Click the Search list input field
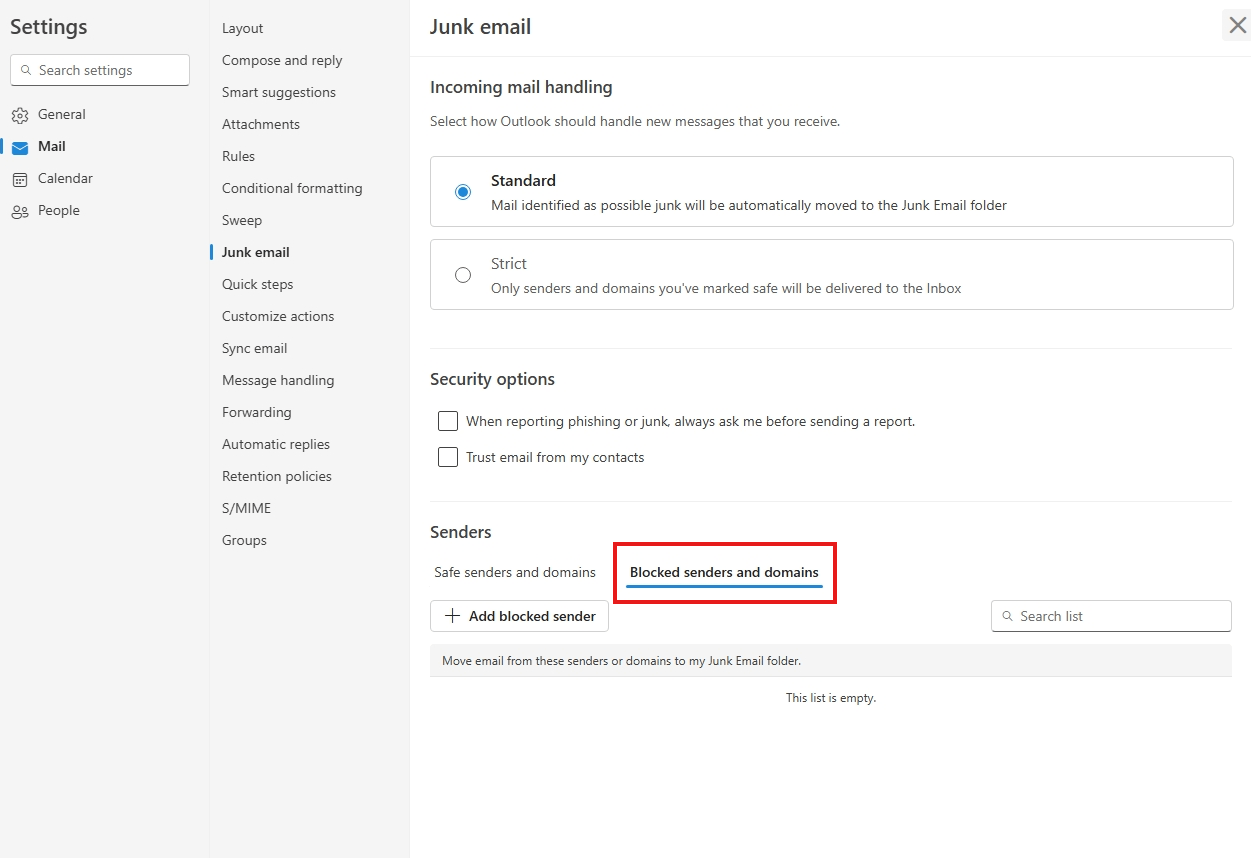 point(1111,616)
